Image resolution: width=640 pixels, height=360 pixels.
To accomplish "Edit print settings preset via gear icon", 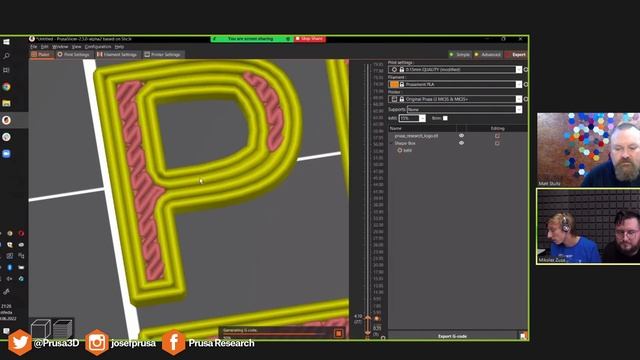I will (x=526, y=70).
